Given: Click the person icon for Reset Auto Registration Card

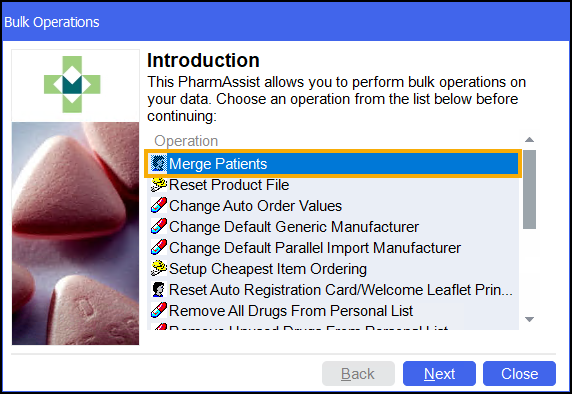Looking at the screenshot, I should [x=159, y=290].
